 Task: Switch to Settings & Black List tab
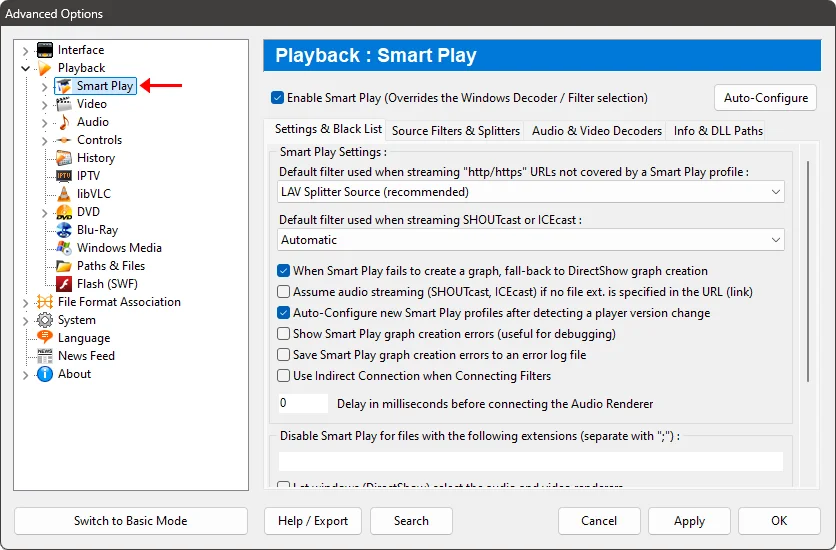tap(328, 130)
